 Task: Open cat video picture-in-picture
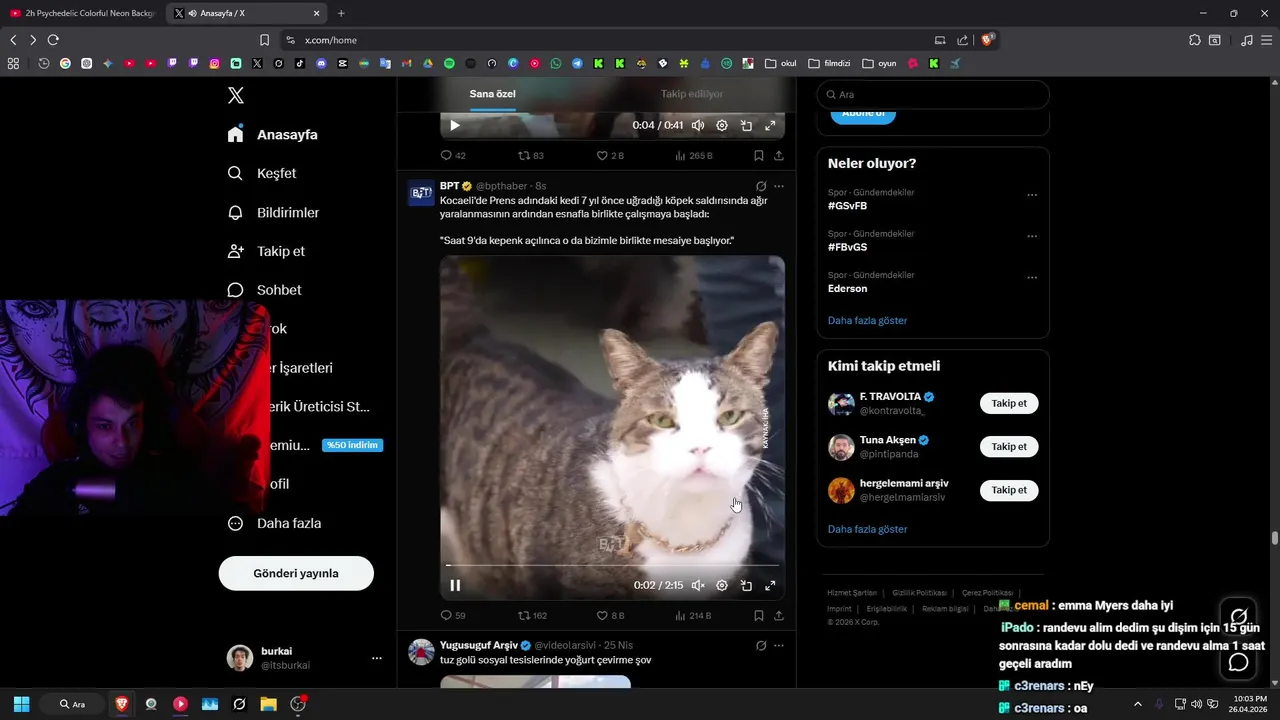[x=746, y=585]
